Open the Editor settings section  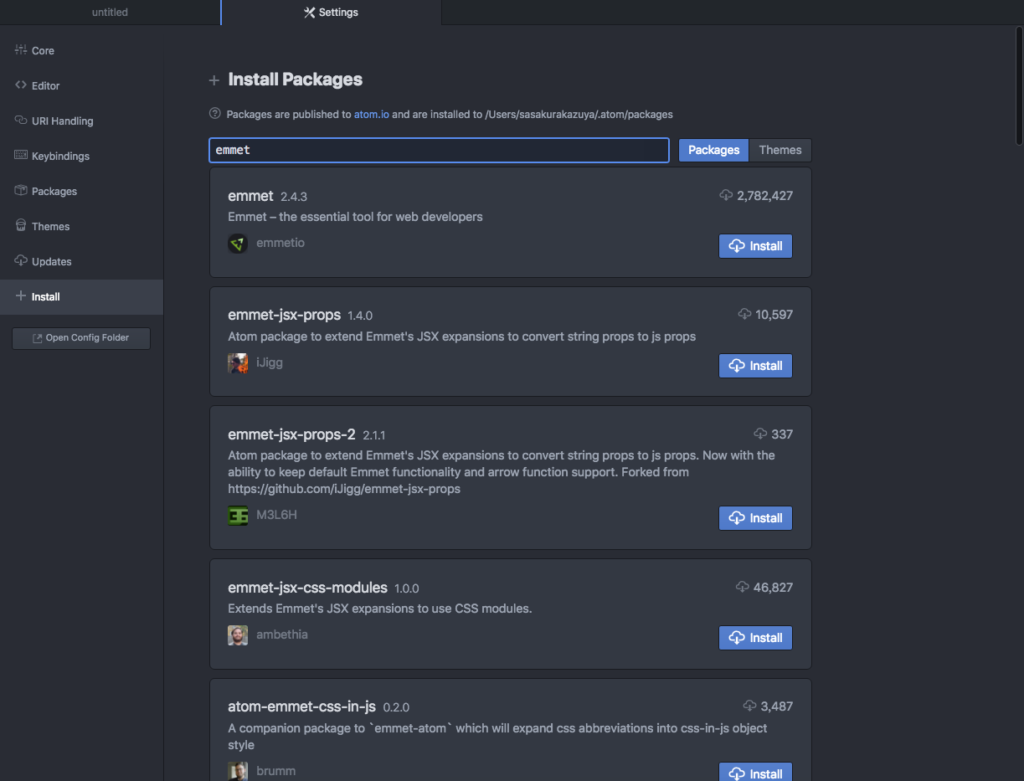[x=81, y=86]
